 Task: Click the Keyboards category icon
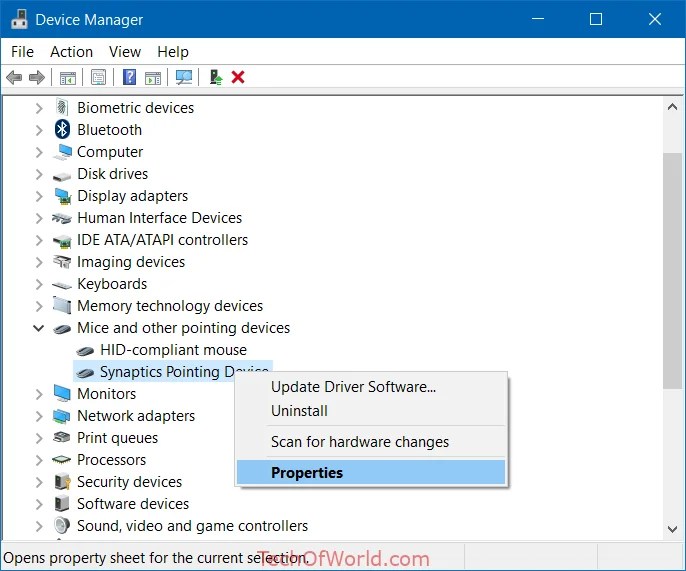click(62, 285)
